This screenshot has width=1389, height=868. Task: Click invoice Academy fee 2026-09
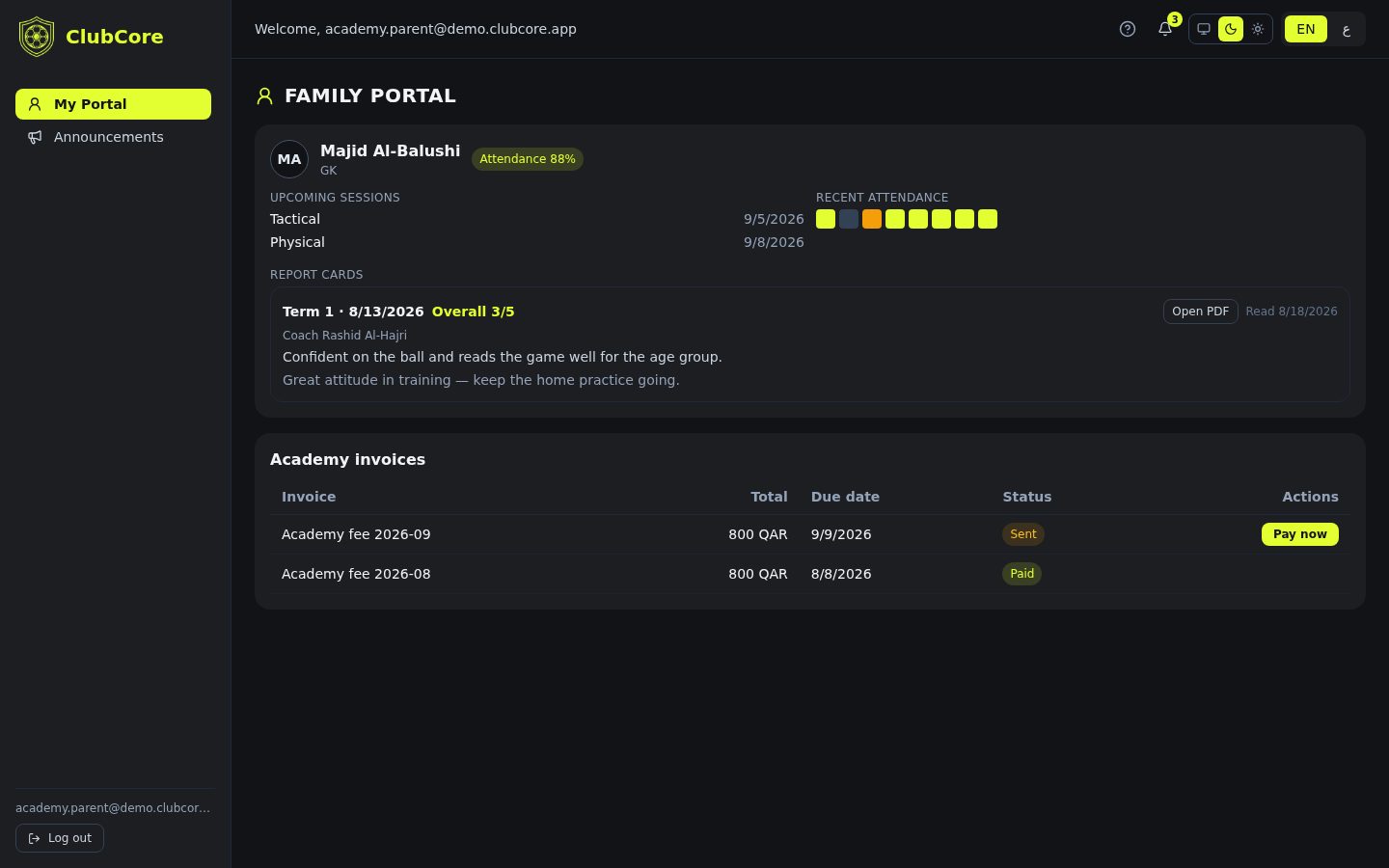pyautogui.click(x=356, y=534)
